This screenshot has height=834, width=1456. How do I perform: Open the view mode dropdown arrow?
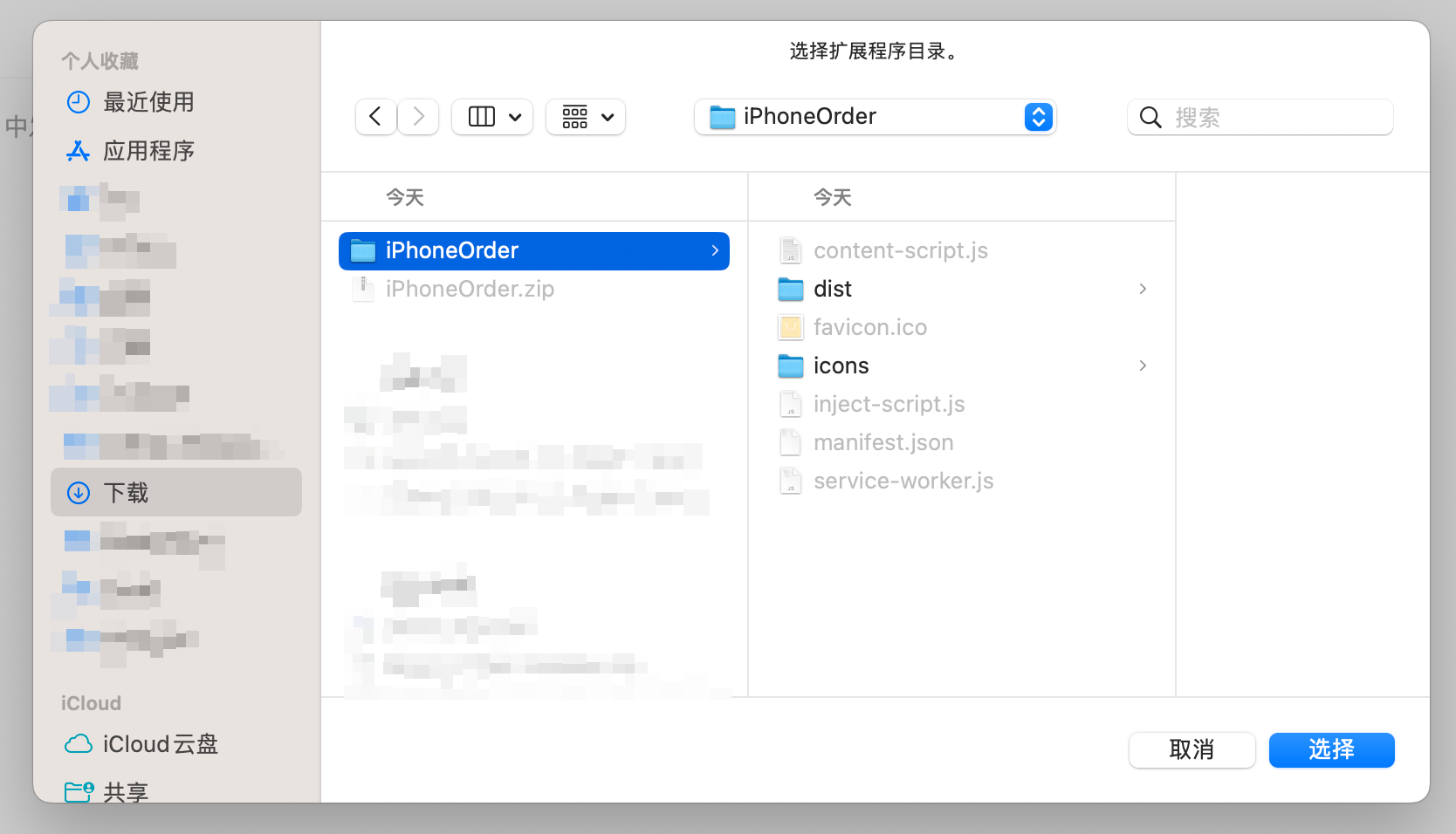[515, 117]
